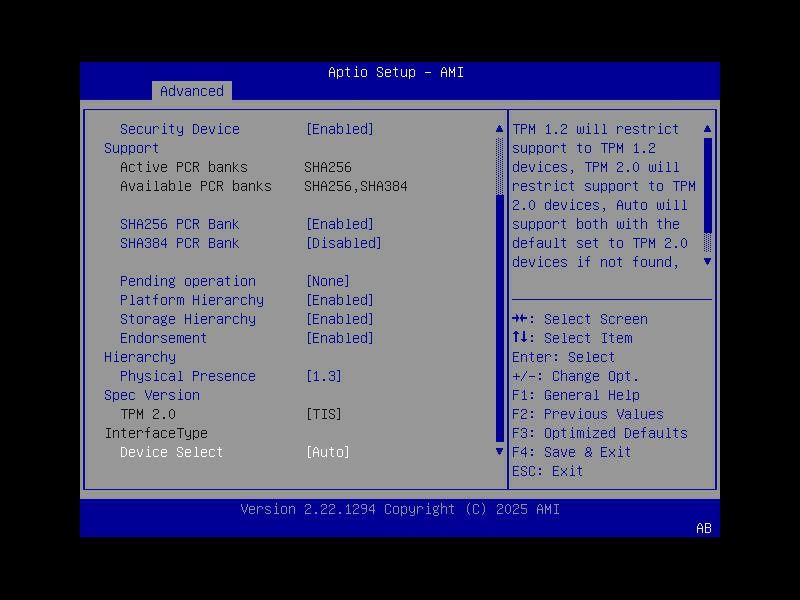Click the Select Screen arrows hint
The image size is (800, 600).
(x=576, y=319)
